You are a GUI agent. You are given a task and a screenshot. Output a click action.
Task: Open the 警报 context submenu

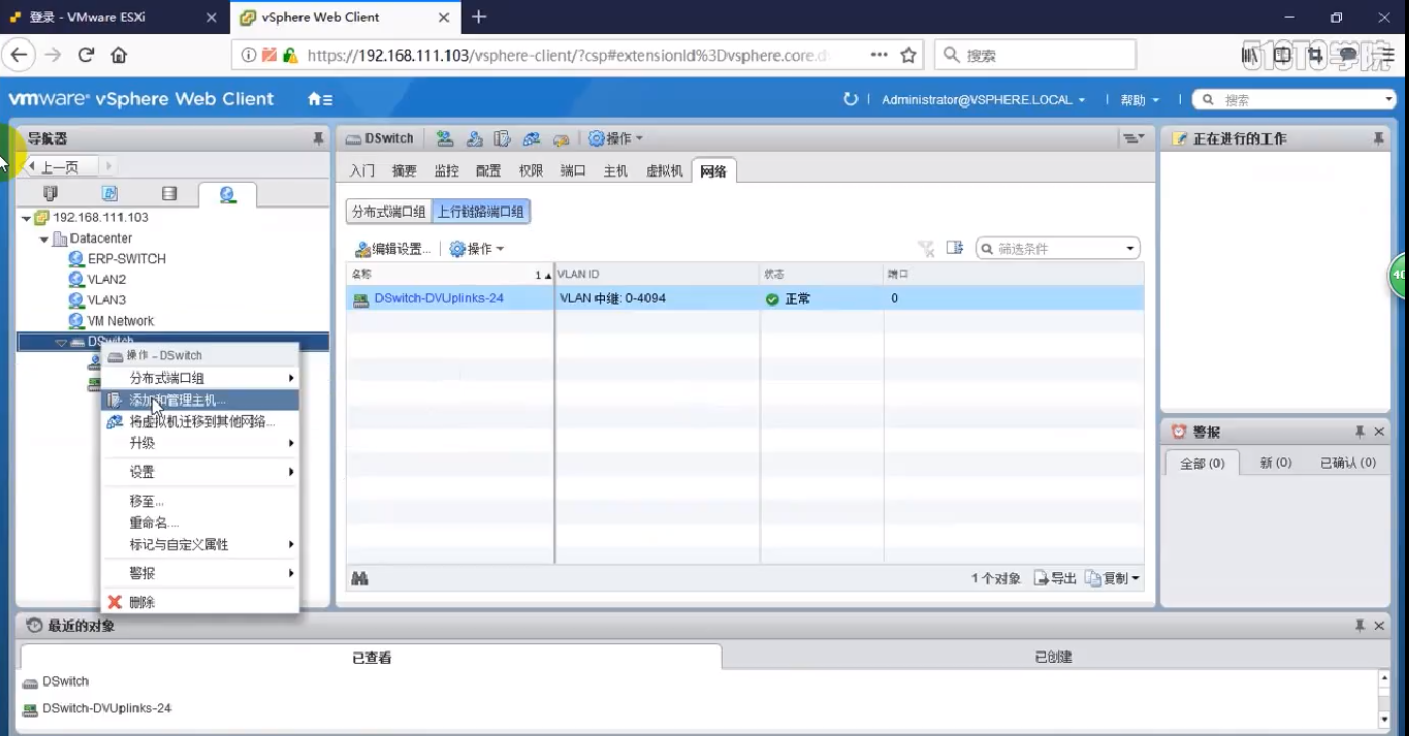[200, 573]
